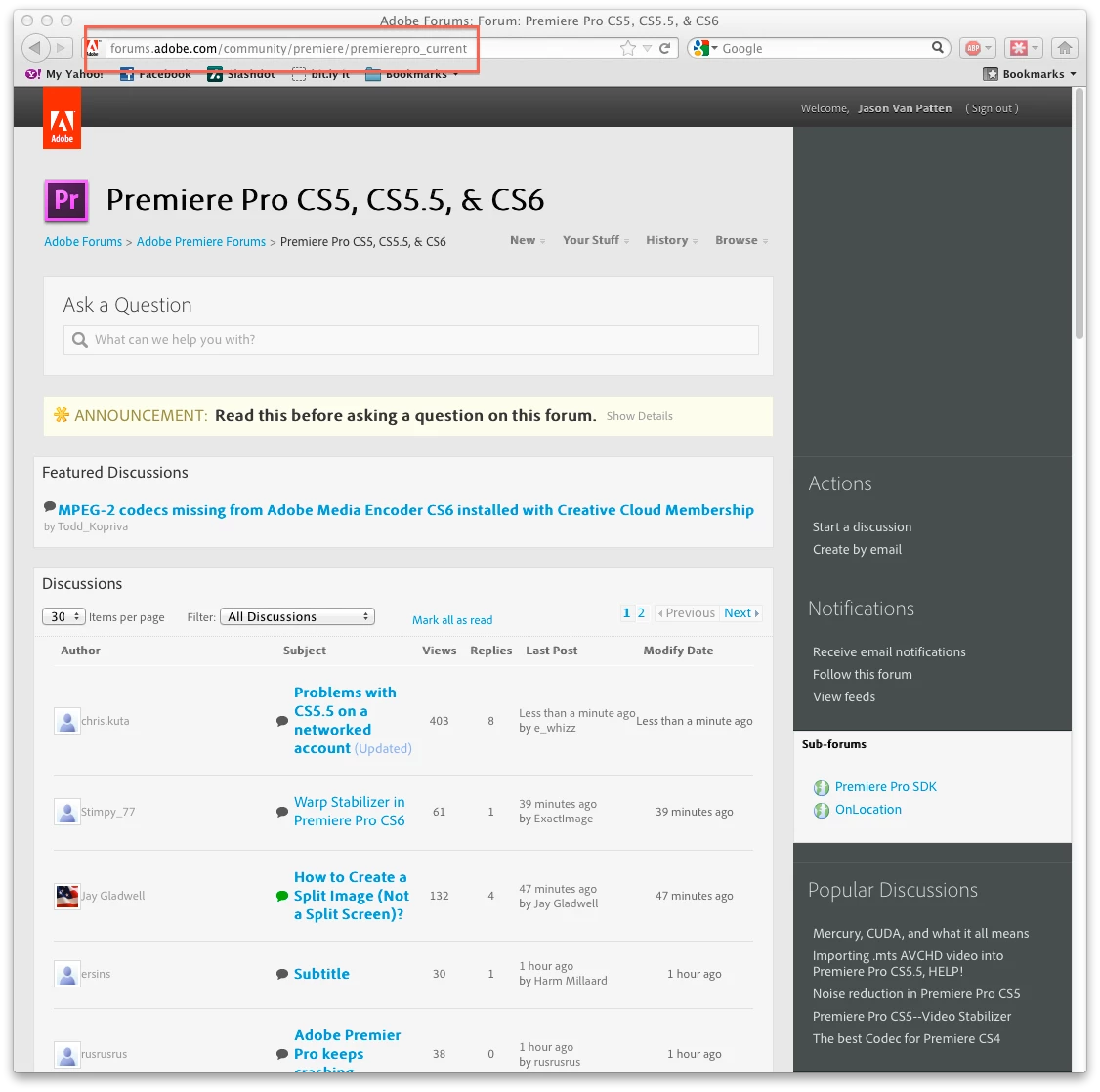Screen dimensions: 1100x1092
Task: Show Details of the announcement
Action: click(639, 417)
